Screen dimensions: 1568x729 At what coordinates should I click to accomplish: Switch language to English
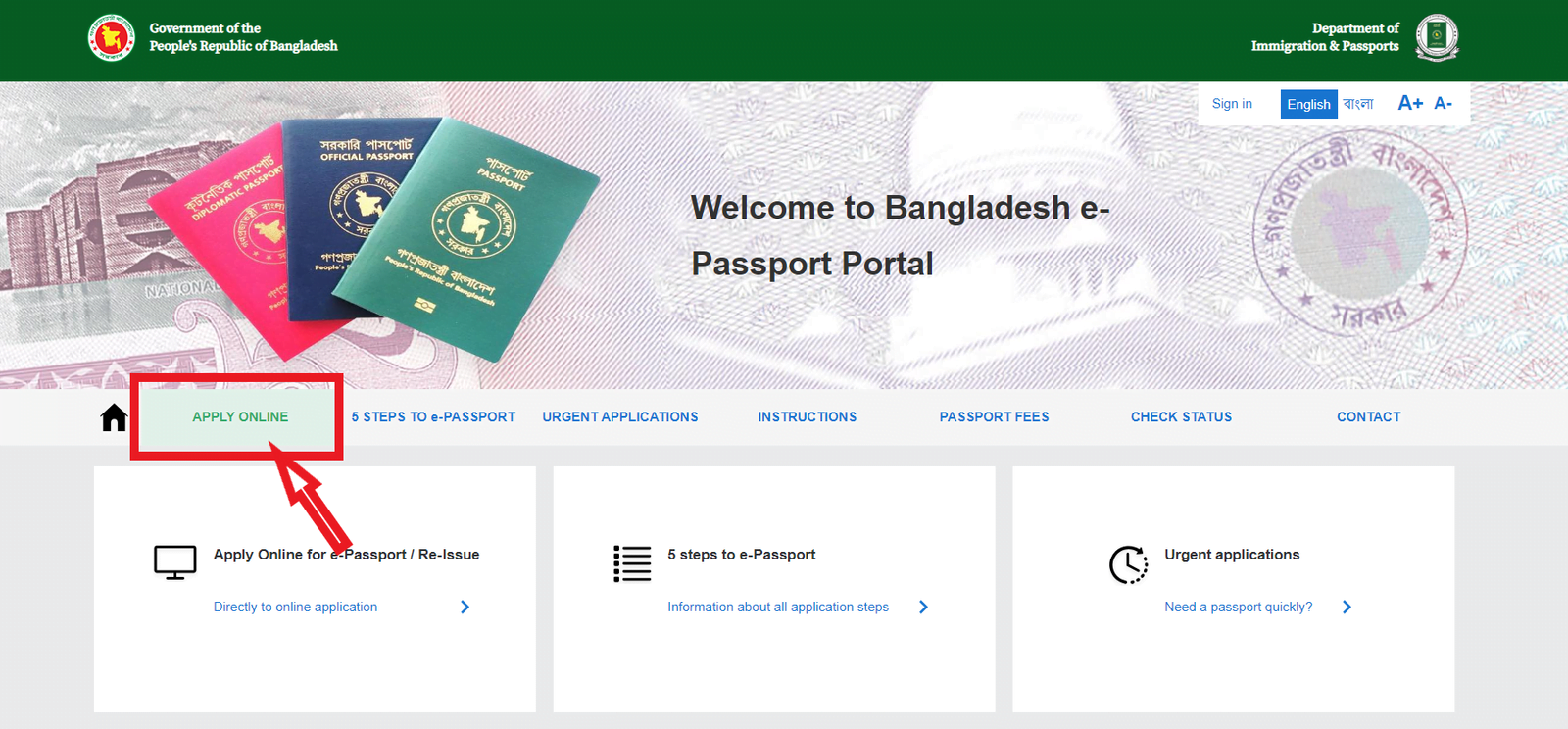pyautogui.click(x=1308, y=104)
